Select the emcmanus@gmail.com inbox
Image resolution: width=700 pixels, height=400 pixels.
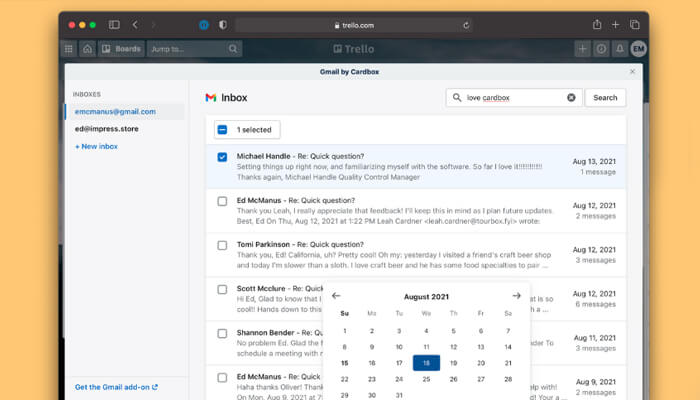(125, 112)
